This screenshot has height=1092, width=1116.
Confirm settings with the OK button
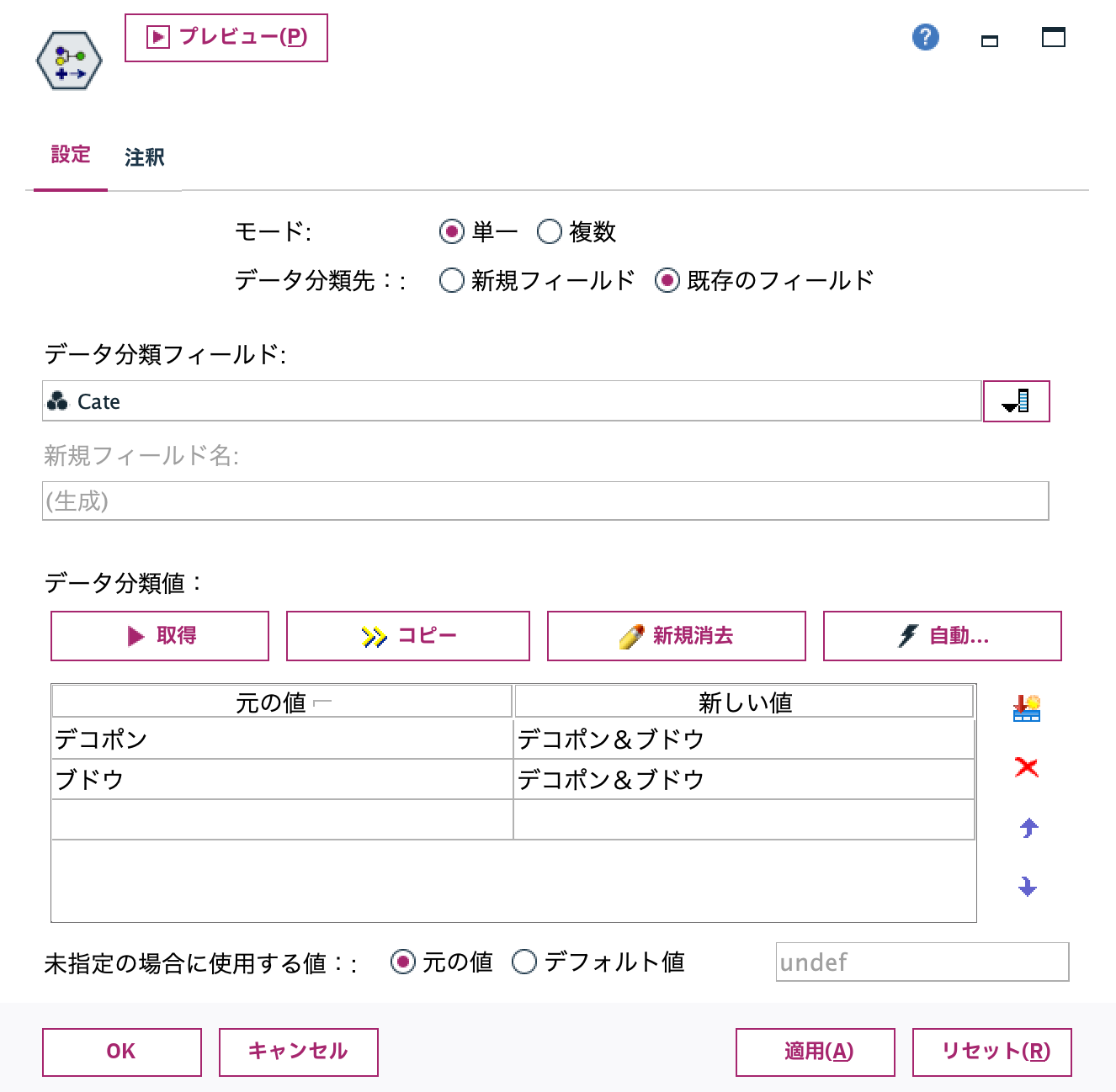click(121, 1052)
